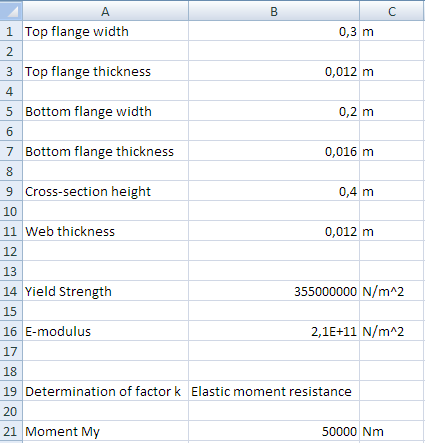425x443 pixels.
Task: Click the Bottom flange thickness value 0,016
Action: click(274, 151)
